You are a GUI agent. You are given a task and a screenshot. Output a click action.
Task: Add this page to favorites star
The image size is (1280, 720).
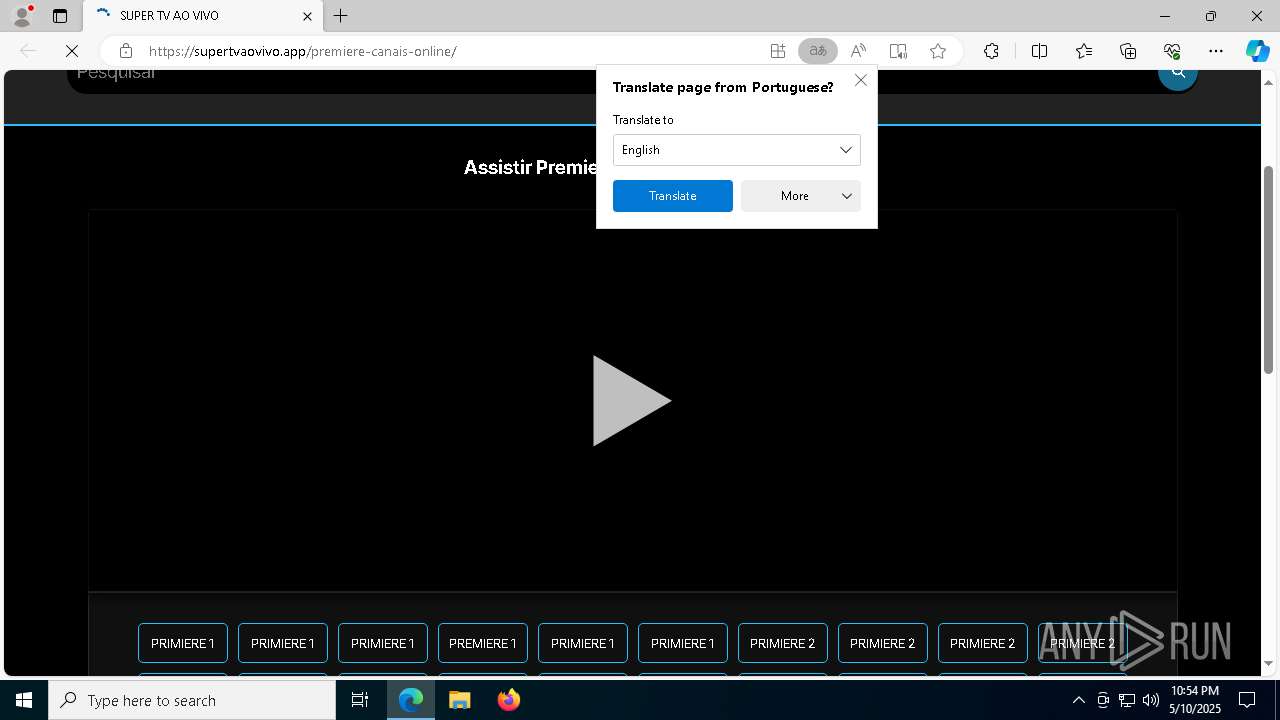coord(937,51)
